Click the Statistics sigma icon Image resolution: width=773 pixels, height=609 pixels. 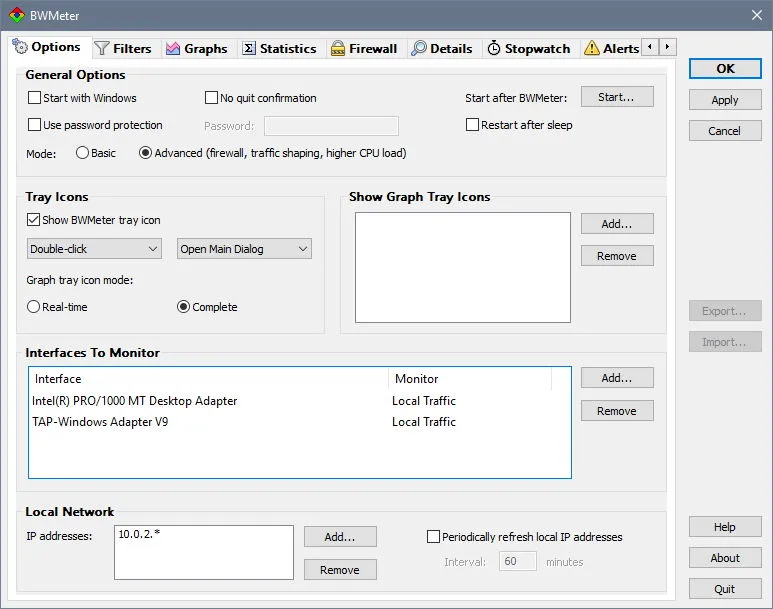click(x=249, y=48)
